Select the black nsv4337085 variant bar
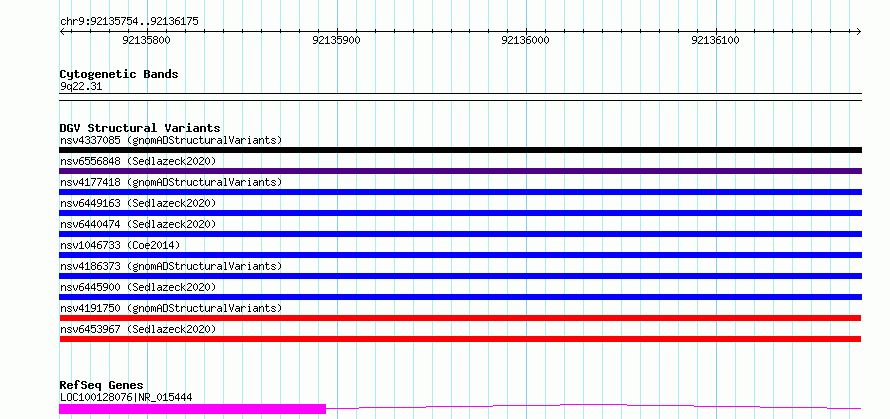890x419 pixels. (x=460, y=150)
